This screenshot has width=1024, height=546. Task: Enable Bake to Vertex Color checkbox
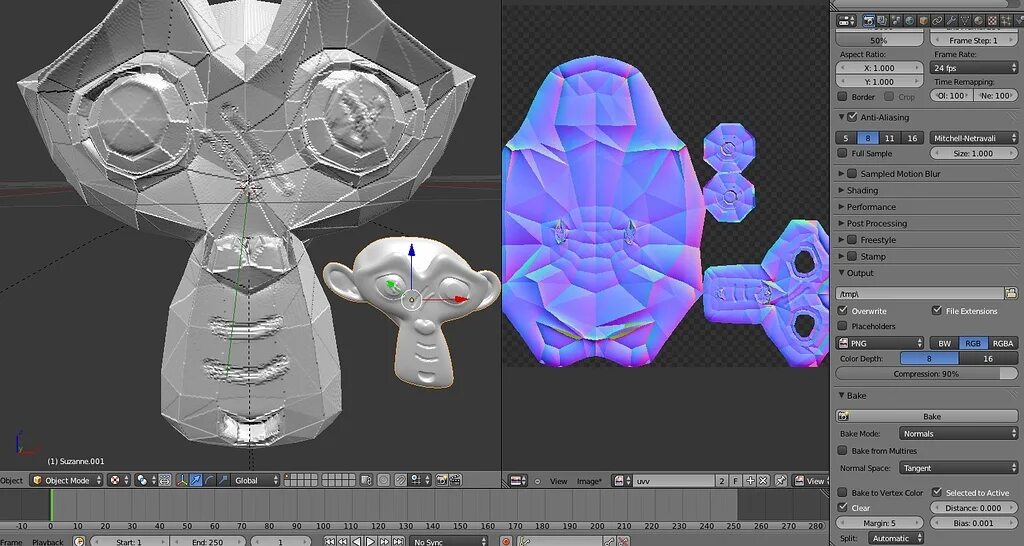pyautogui.click(x=842, y=492)
